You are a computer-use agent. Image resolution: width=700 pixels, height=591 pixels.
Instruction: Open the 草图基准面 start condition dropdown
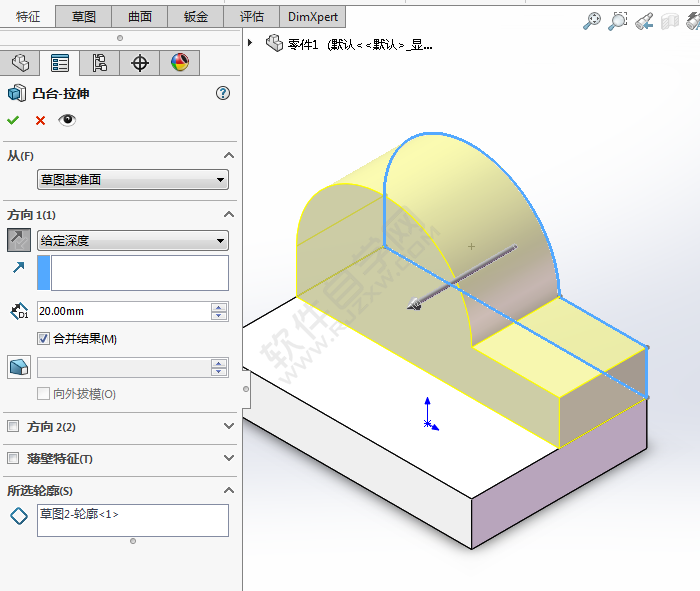coord(133,179)
